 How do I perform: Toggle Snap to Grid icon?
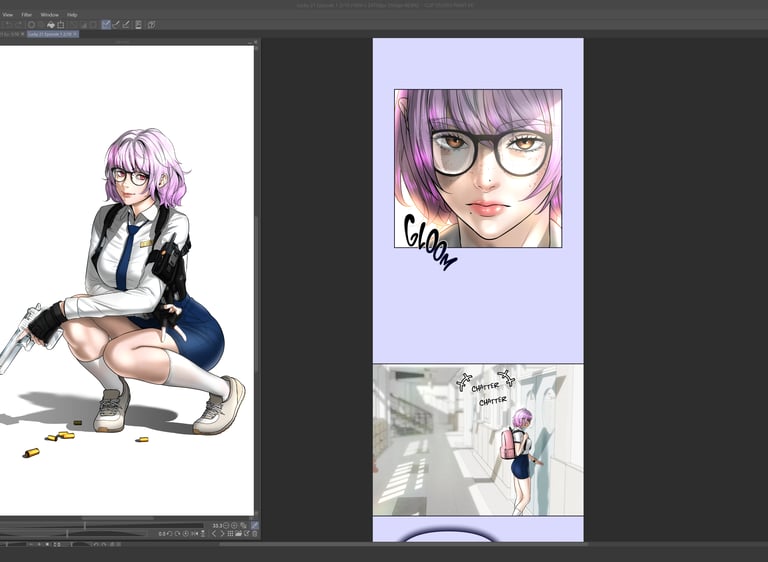coord(126,24)
